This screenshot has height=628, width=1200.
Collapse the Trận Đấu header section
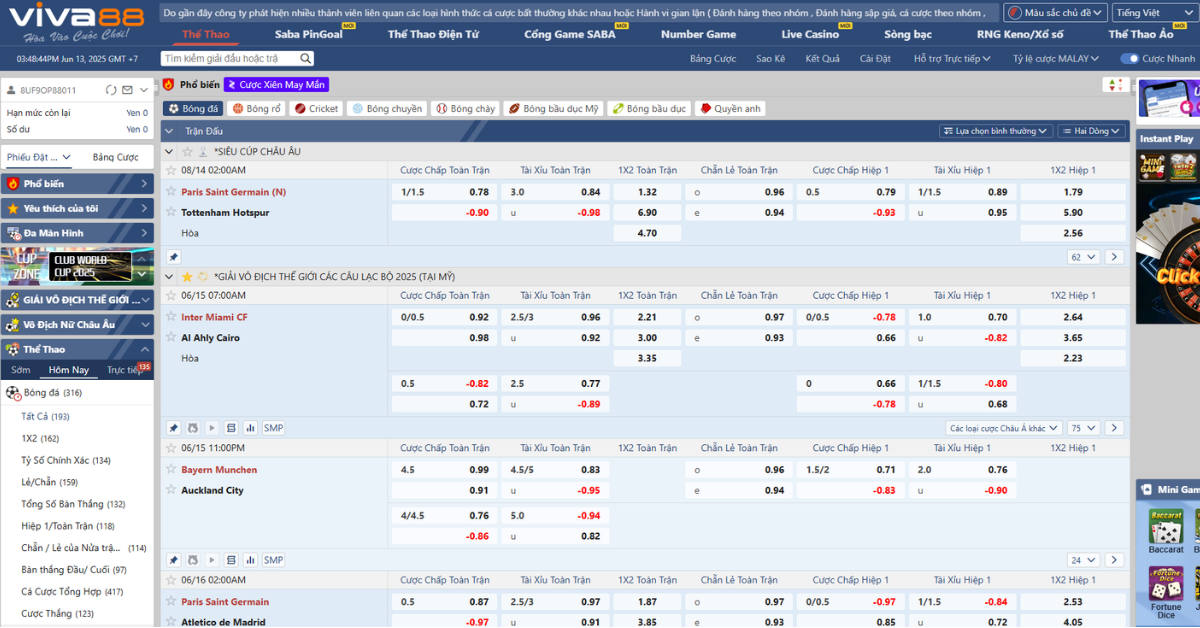[x=171, y=131]
